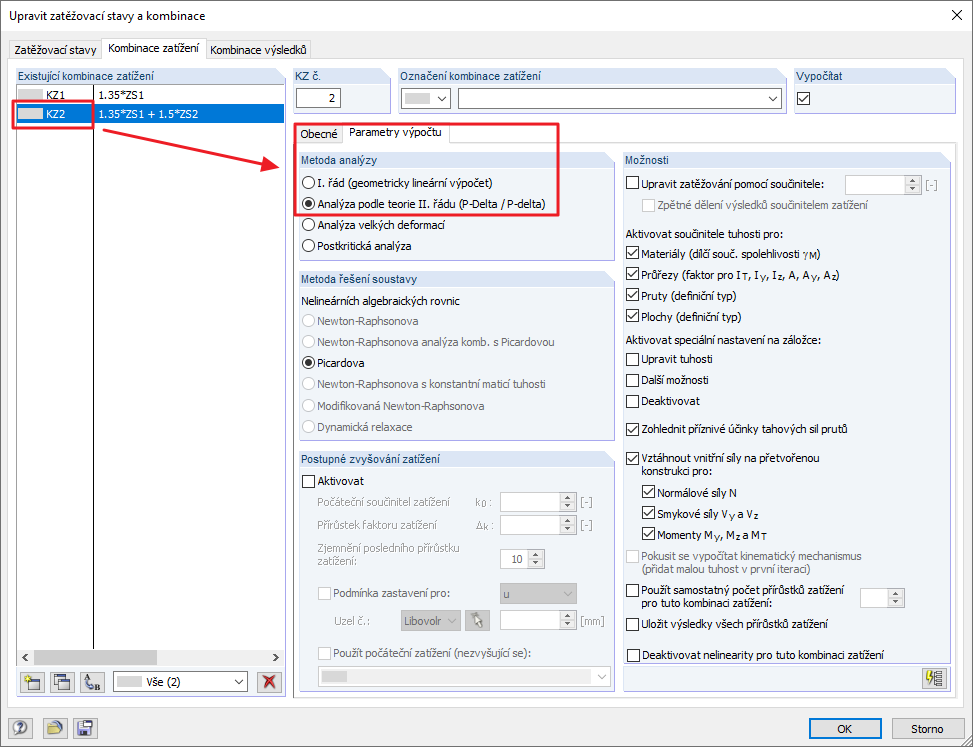The width and height of the screenshot is (973, 747).
Task: Open help with question mark icon
Action: click(x=20, y=728)
